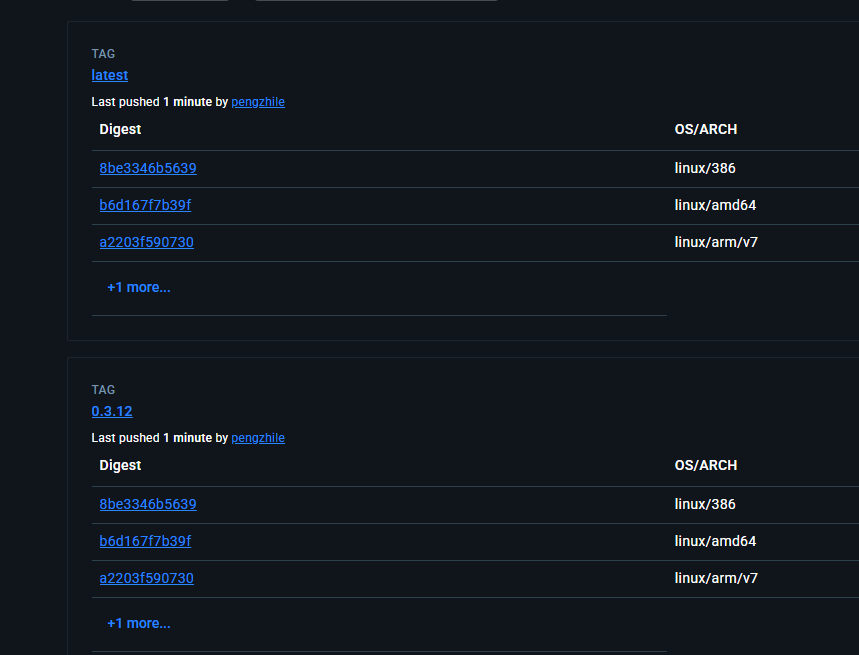Screen dimensions: 859x655
Task: Select linux/386 text in latest tag
Action: pos(705,168)
